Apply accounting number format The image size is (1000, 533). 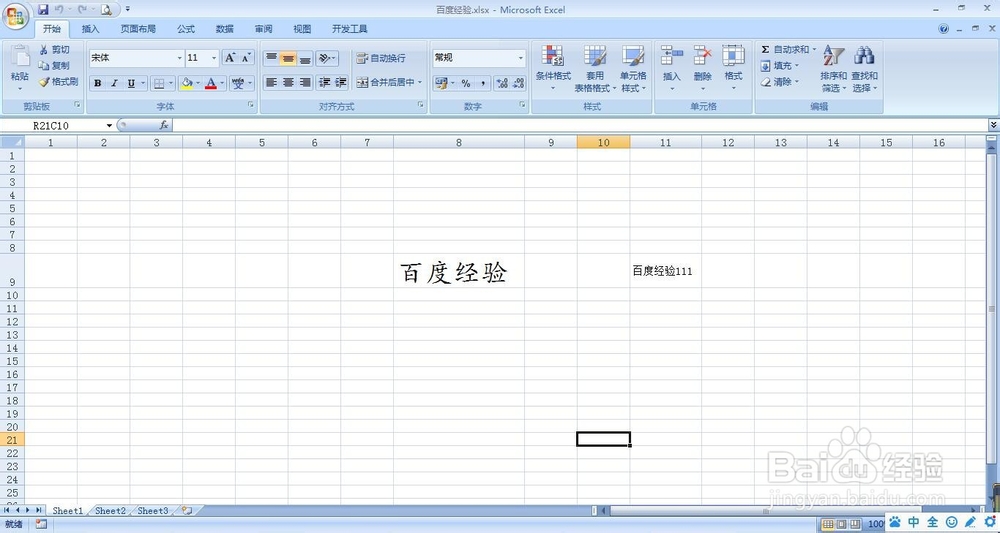tap(441, 83)
